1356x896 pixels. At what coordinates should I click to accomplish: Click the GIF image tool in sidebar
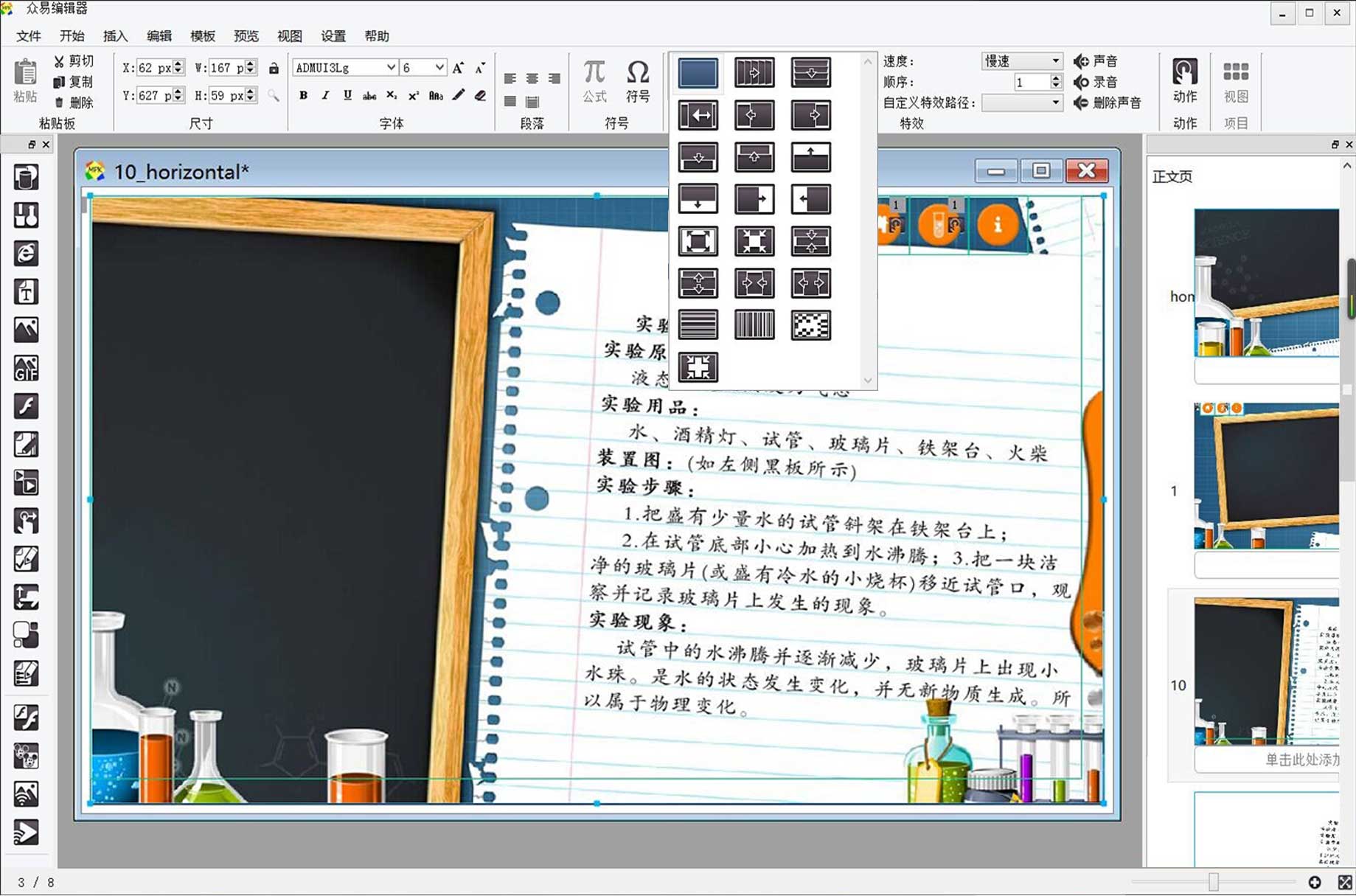[26, 368]
